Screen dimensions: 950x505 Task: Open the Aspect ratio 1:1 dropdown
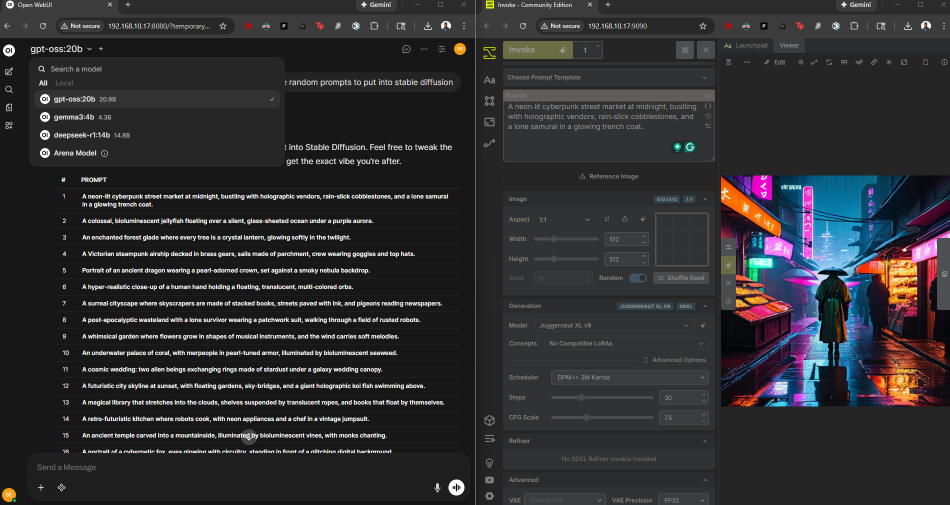(565, 219)
